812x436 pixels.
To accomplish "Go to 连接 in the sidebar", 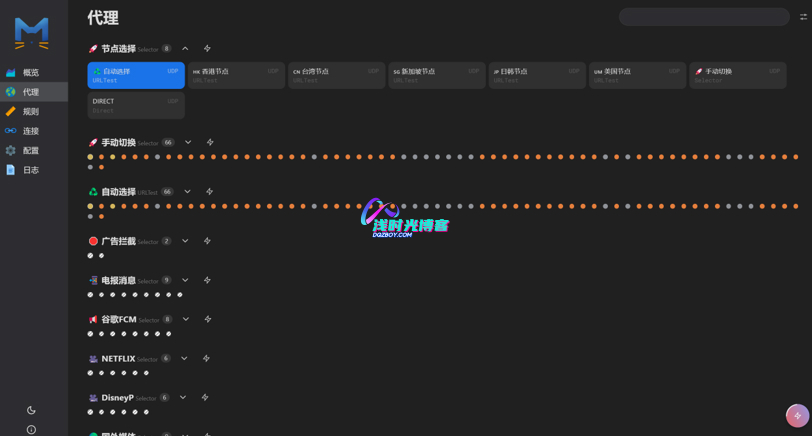I will pyautogui.click(x=31, y=131).
